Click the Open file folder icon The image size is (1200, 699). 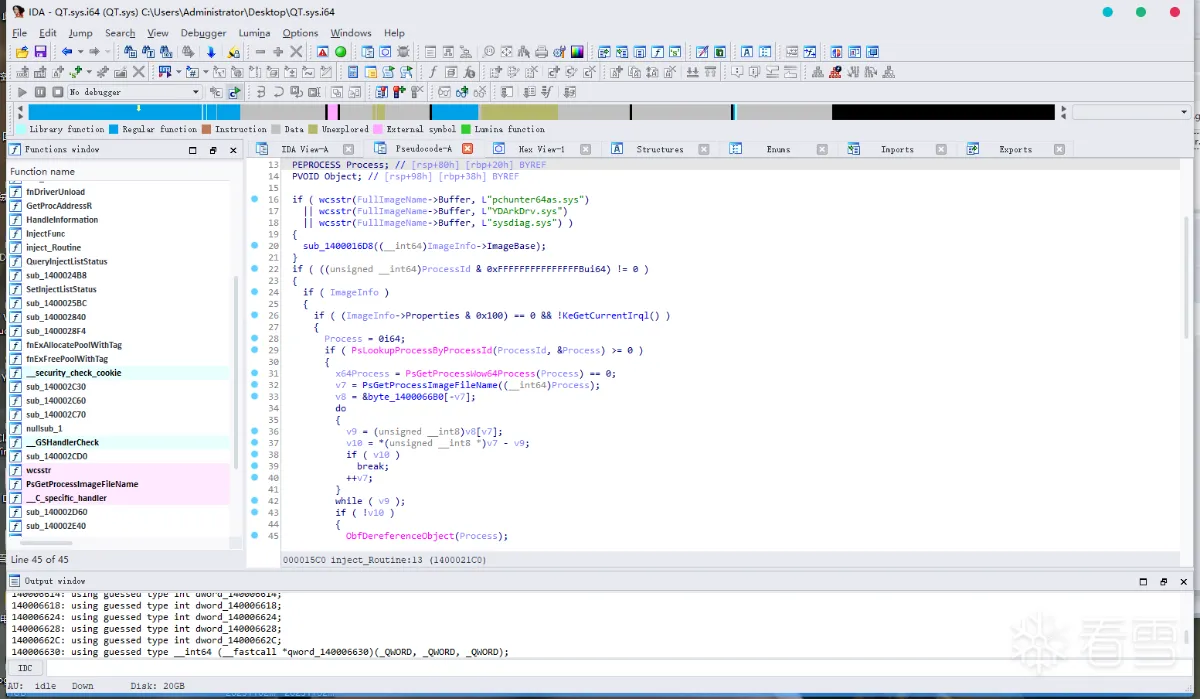[22, 52]
